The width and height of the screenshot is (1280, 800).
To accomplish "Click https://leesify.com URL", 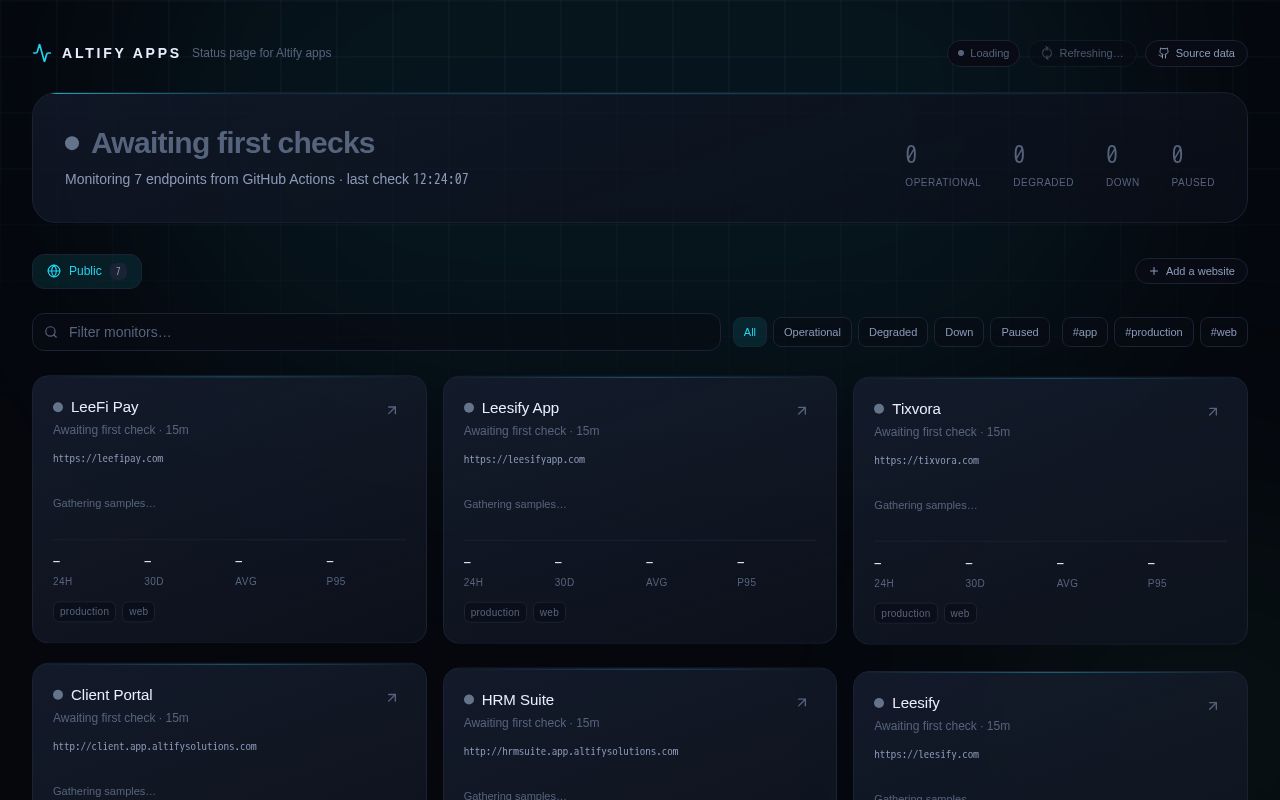I will [x=926, y=755].
